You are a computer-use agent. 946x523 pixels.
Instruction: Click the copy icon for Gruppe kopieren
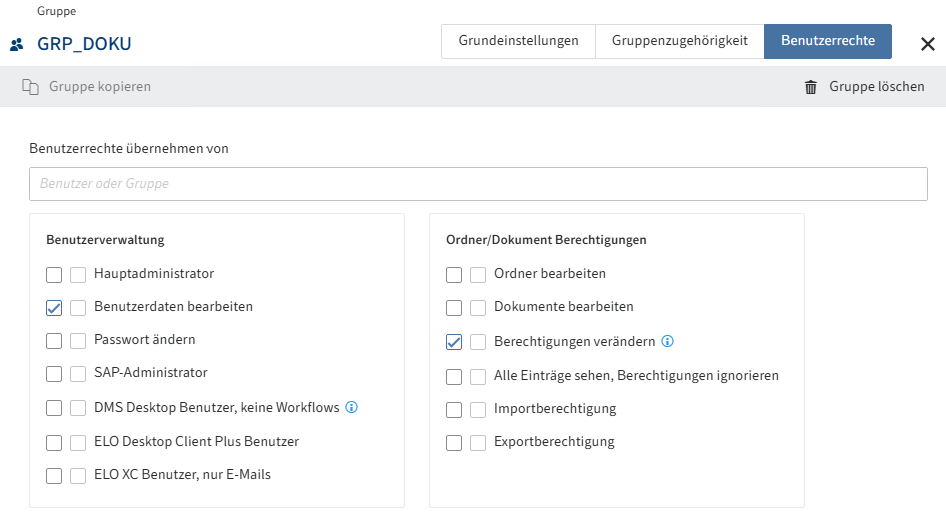[30, 87]
